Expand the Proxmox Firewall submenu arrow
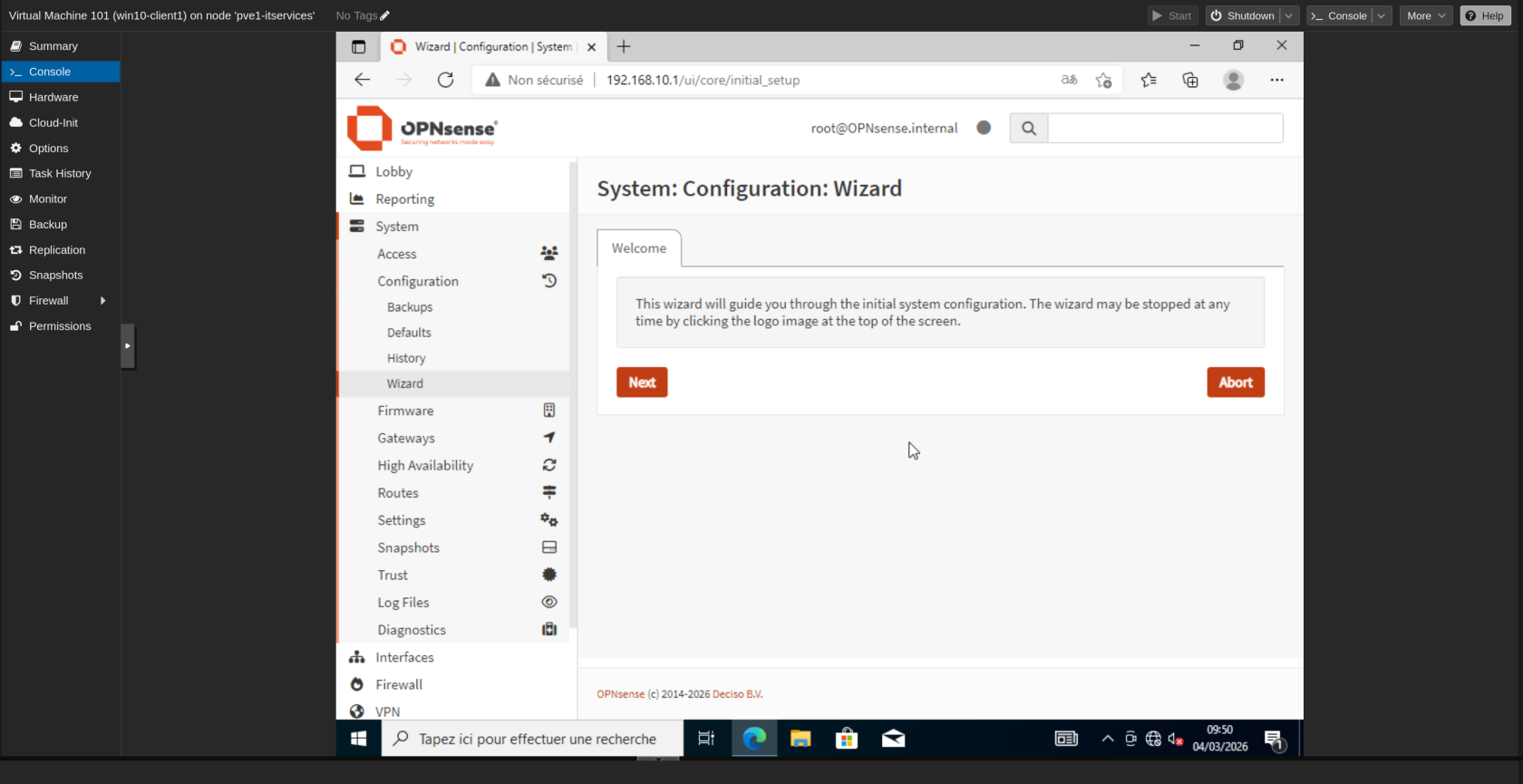This screenshot has width=1523, height=784. [x=102, y=301]
